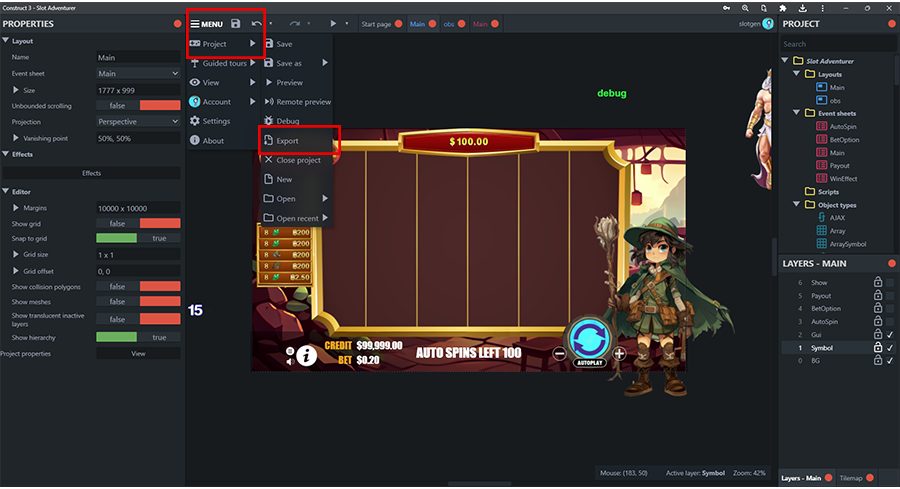Screen dimensions: 900x489
Task: Toggle Unbounded scrolling false switch
Action: click(x=138, y=106)
